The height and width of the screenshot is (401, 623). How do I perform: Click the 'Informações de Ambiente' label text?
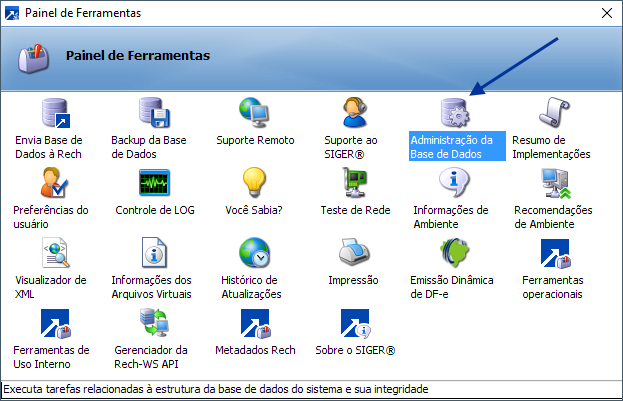451,217
